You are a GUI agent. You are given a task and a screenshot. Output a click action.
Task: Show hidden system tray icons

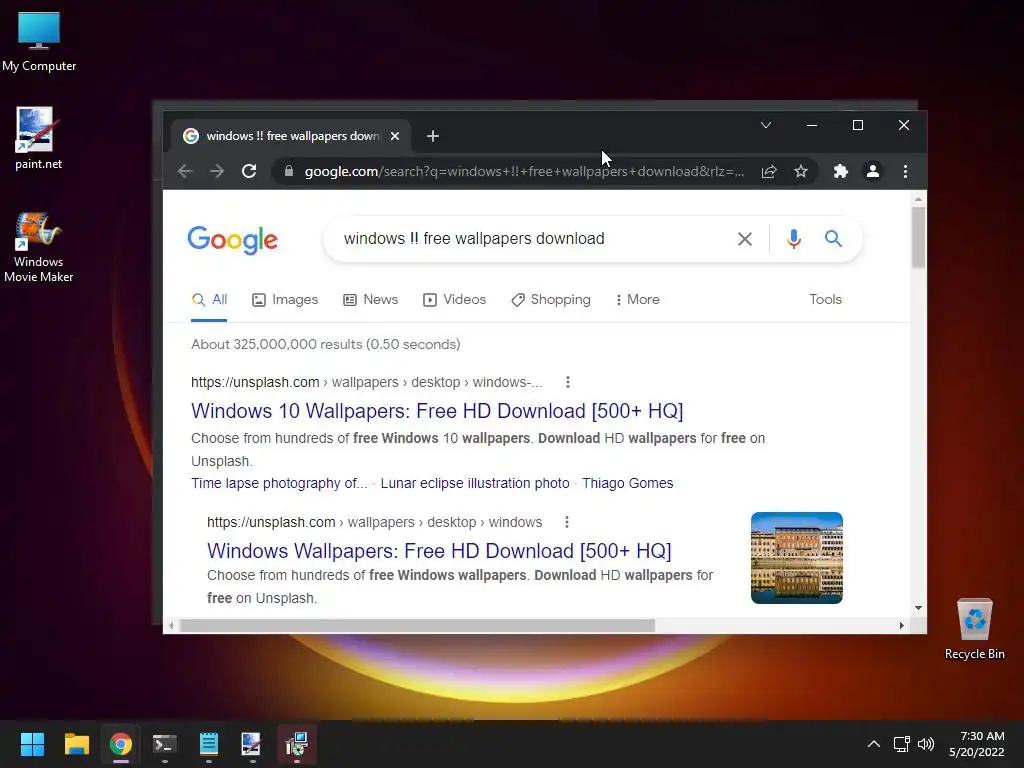pos(873,744)
